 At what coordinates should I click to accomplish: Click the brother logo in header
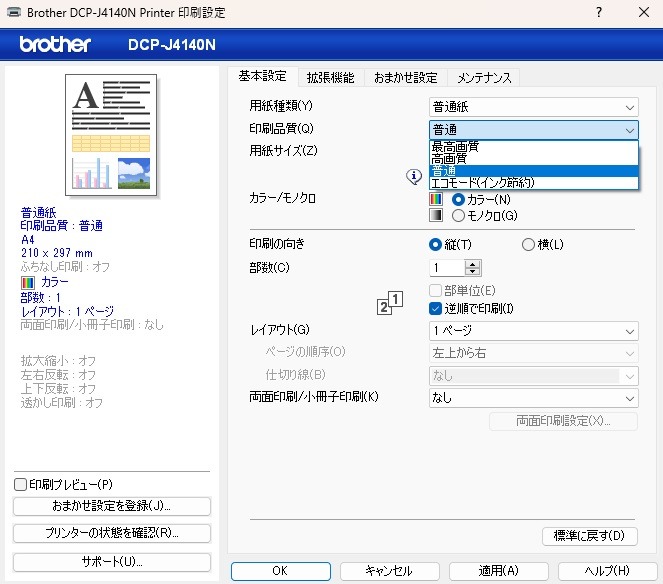click(55, 44)
